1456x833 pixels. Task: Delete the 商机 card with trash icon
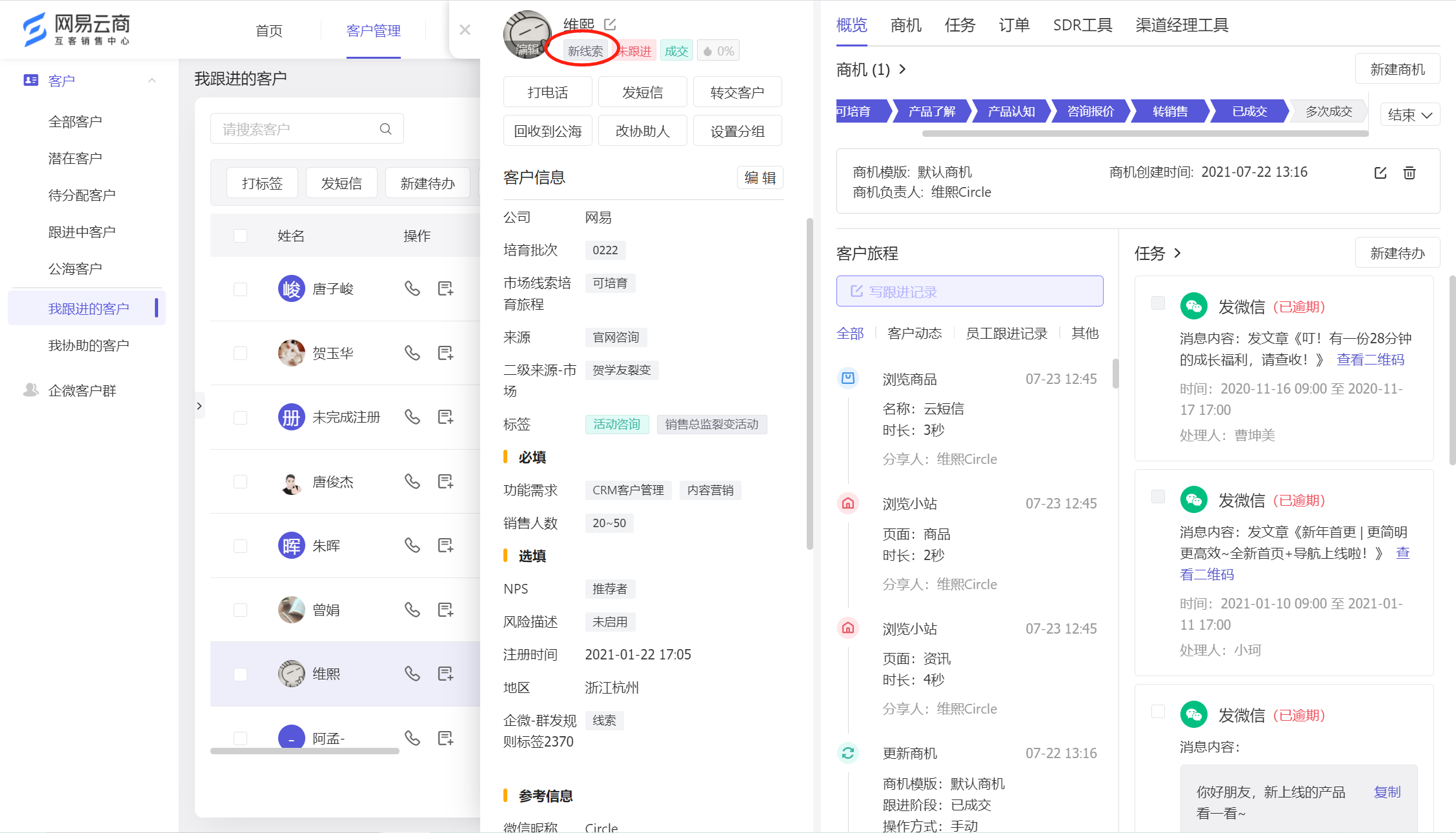pos(1410,173)
